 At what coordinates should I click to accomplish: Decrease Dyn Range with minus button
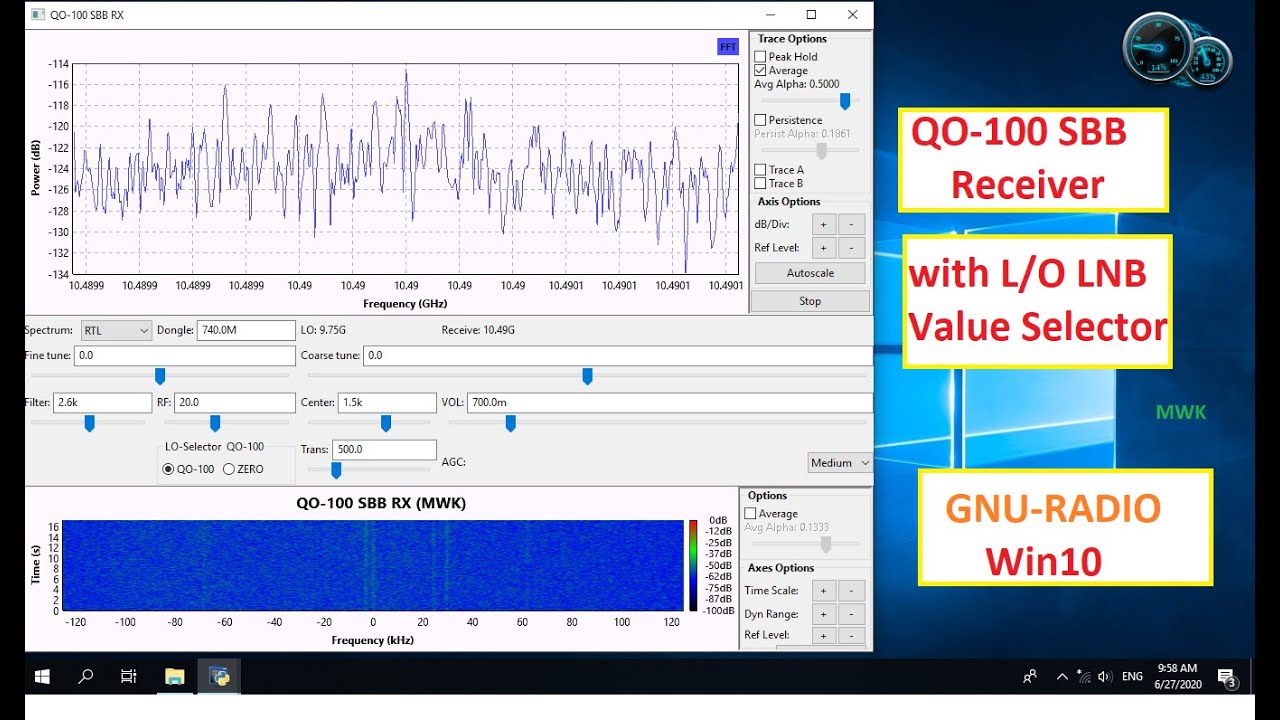(851, 613)
